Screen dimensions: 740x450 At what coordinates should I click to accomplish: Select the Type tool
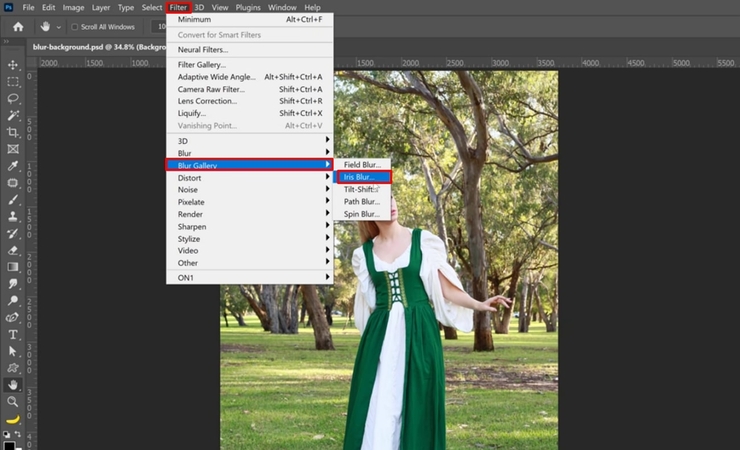tap(13, 334)
